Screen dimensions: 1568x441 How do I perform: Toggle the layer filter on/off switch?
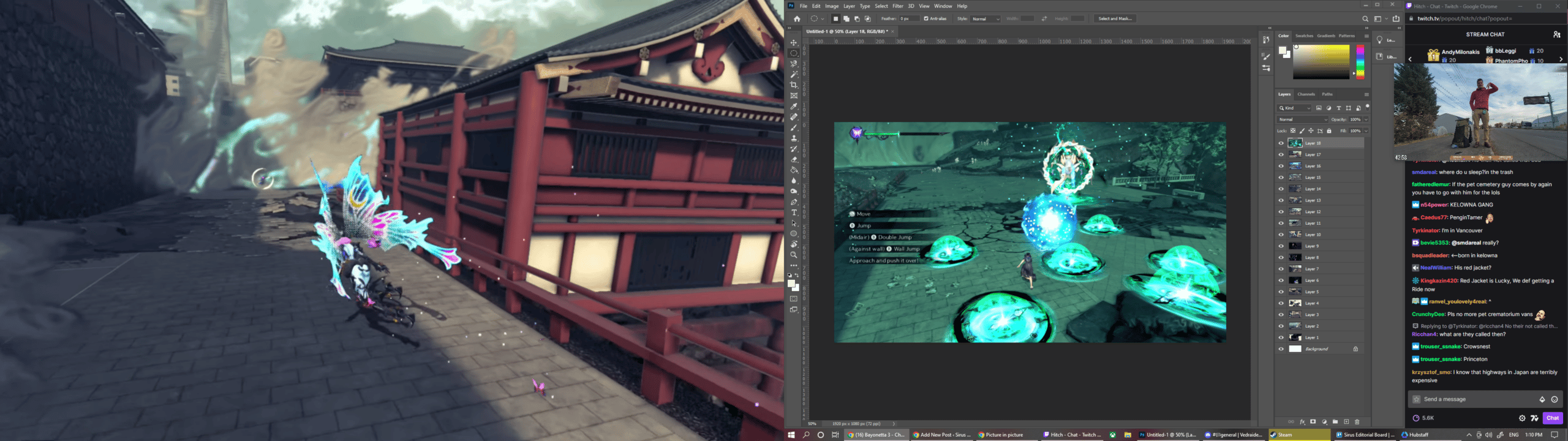pyautogui.click(x=1367, y=107)
